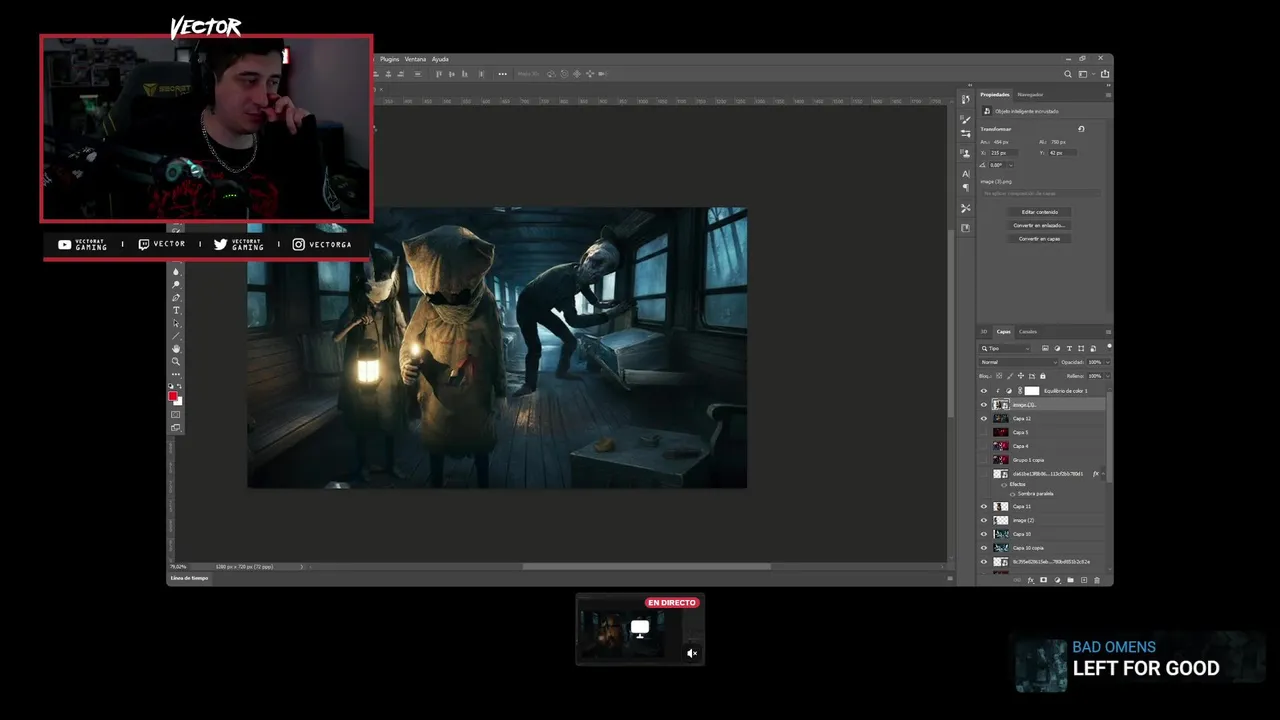Viewport: 1280px width, 720px height.
Task: Hide Equilibrio de color 1 layer
Action: tap(984, 391)
